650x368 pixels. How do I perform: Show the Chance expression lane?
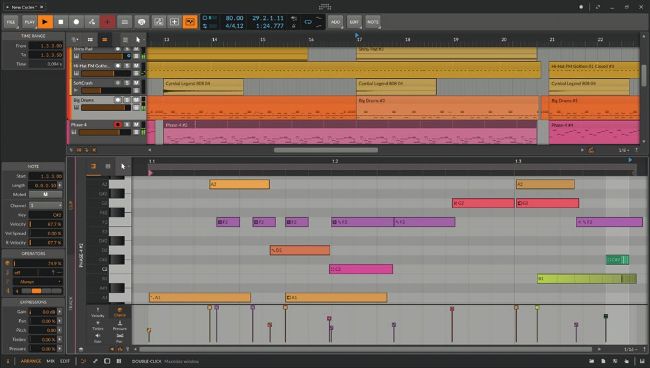pyautogui.click(x=119, y=312)
